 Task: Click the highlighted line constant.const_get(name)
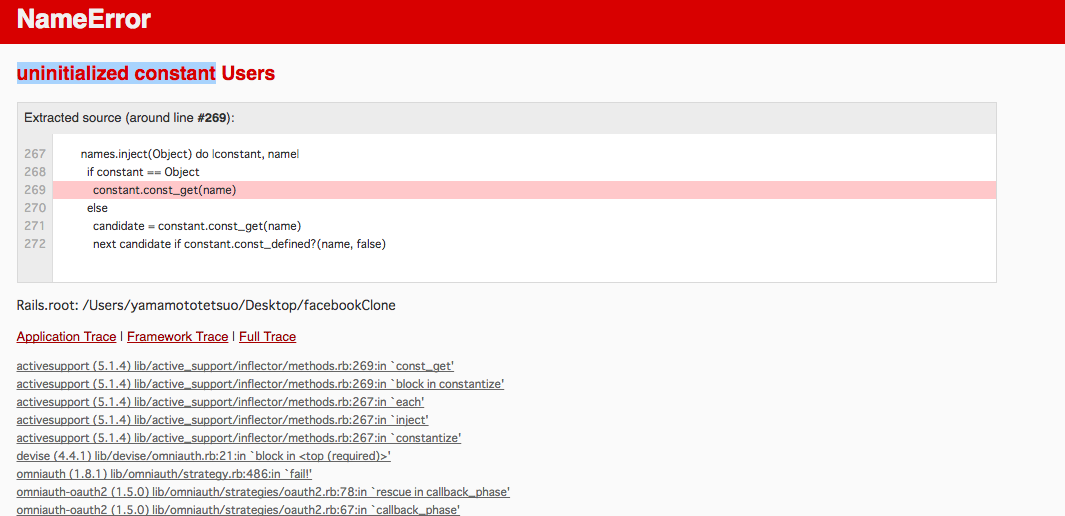[x=164, y=190]
